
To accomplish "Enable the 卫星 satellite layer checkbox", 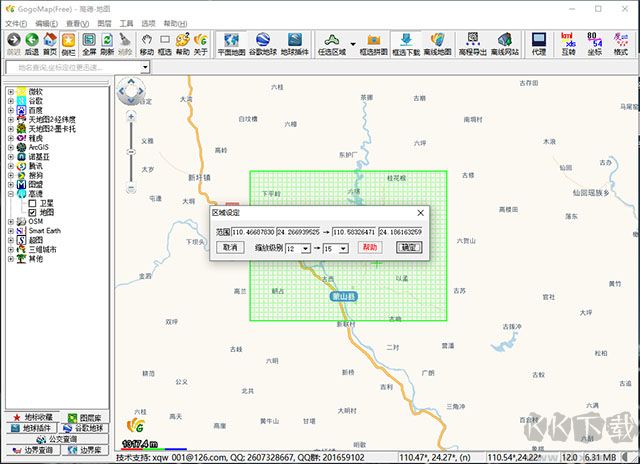I will pyautogui.click(x=32, y=203).
